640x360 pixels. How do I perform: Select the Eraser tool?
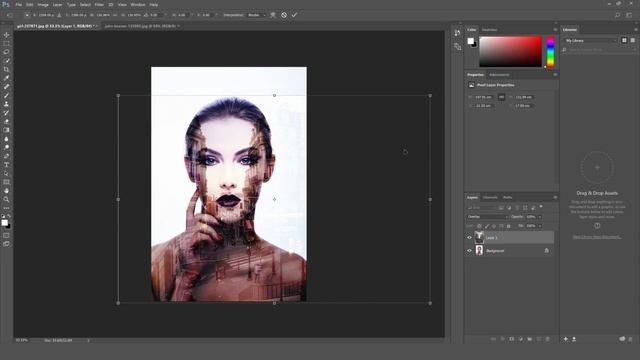[x=6, y=122]
